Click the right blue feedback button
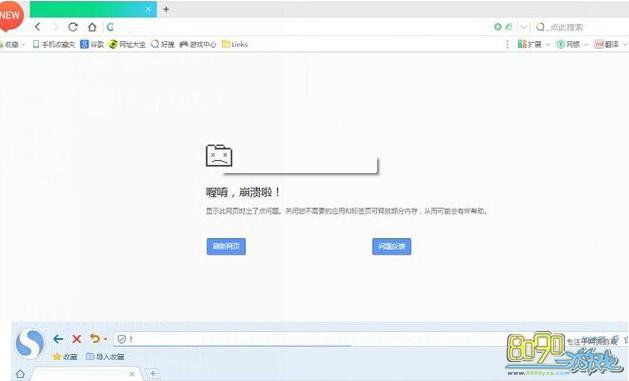 (392, 246)
